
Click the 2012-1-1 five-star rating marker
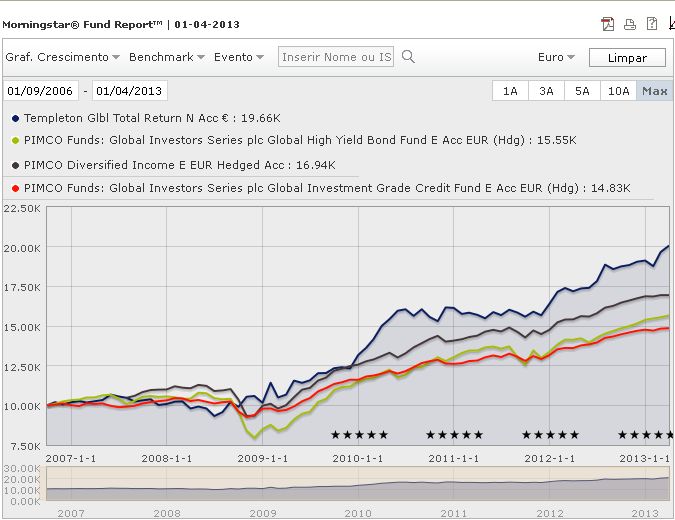550,435
